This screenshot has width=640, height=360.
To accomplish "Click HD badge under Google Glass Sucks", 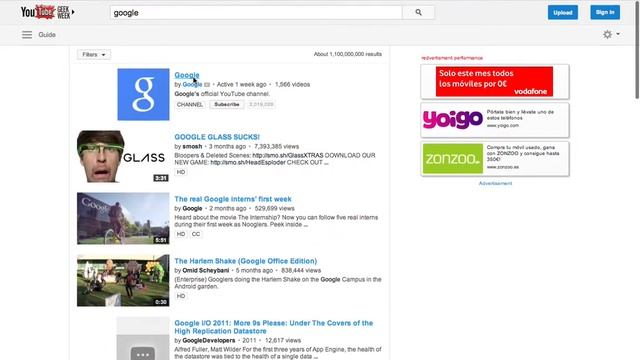I will 181,172.
